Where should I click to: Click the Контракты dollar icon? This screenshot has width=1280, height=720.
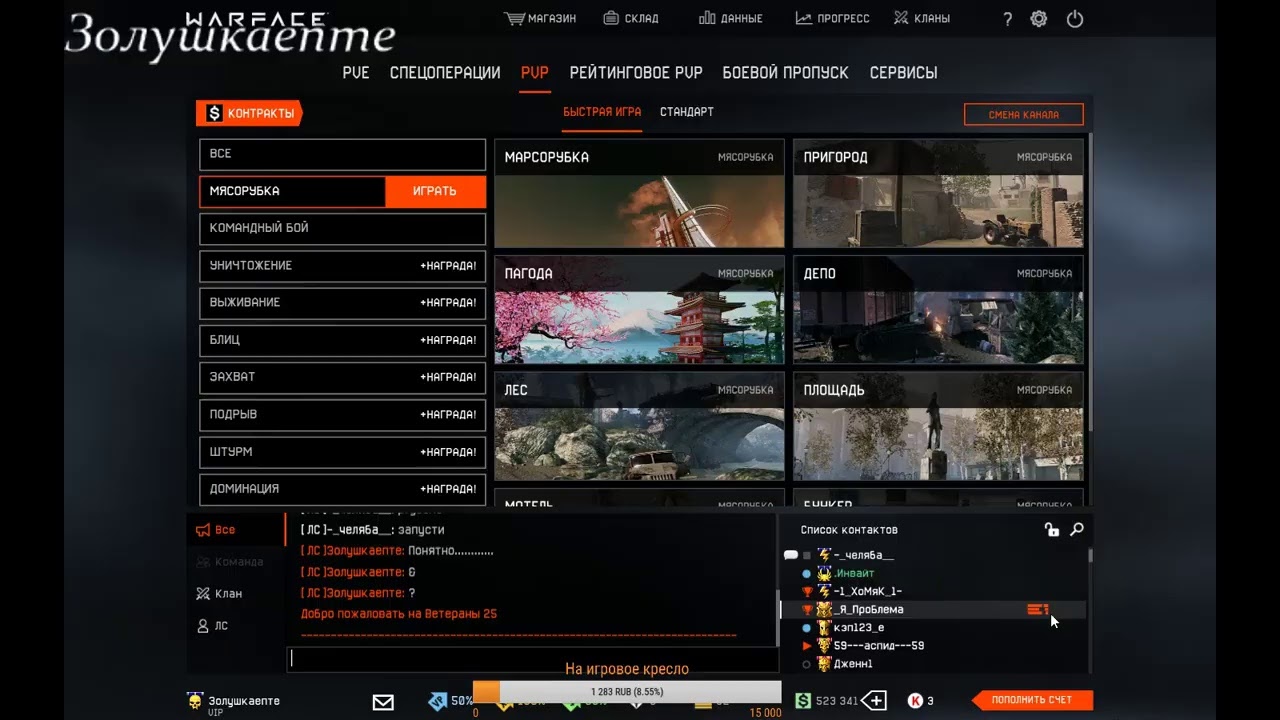(x=214, y=113)
